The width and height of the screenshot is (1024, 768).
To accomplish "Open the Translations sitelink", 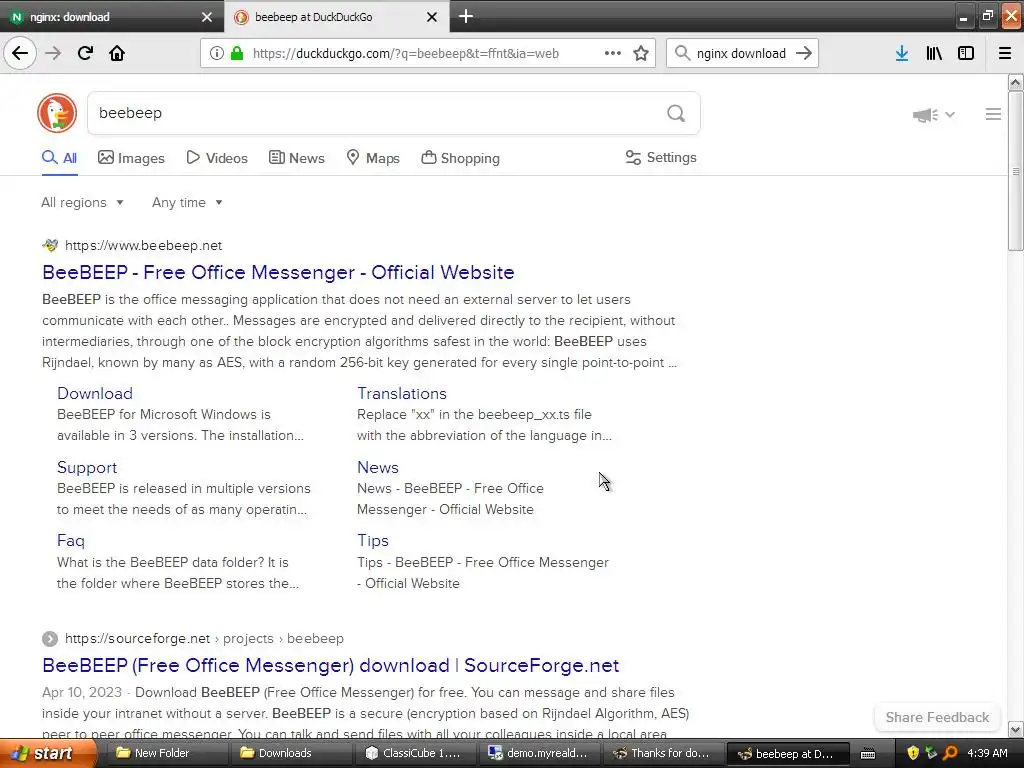I will tap(402, 393).
